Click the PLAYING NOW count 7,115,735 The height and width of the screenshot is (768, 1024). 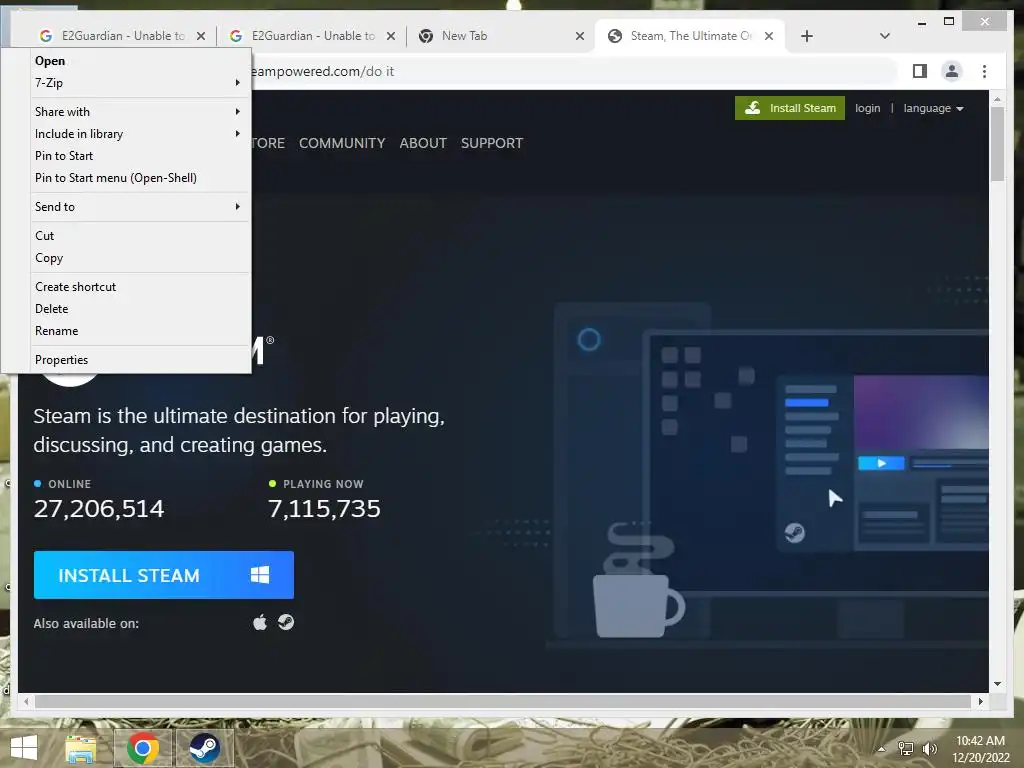pos(325,509)
